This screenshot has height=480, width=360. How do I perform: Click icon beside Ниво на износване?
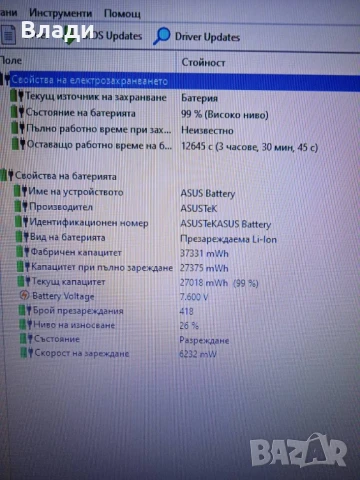pyautogui.click(x=26, y=324)
